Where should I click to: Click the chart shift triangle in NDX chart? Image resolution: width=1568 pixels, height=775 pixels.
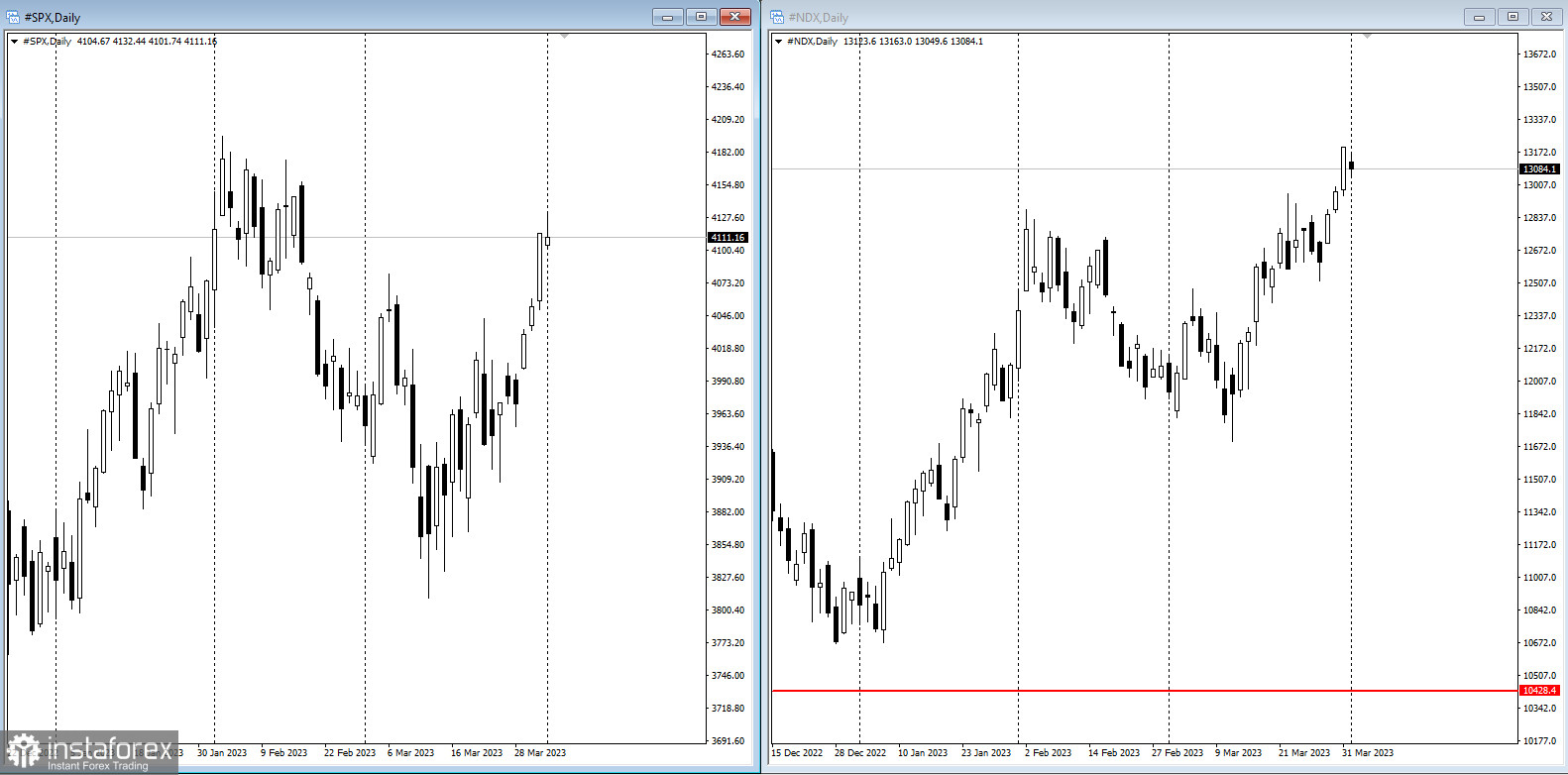[x=1367, y=36]
